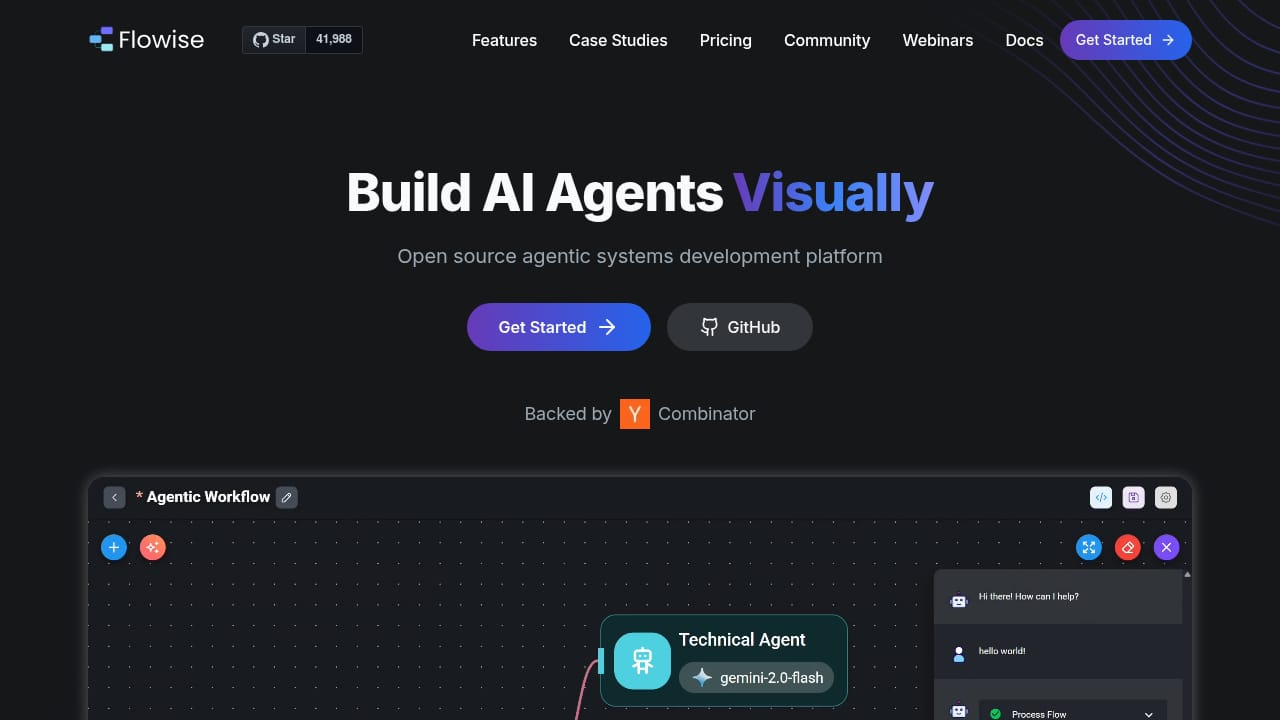
Task: Click the Technical Agent node input handle
Action: [601, 660]
